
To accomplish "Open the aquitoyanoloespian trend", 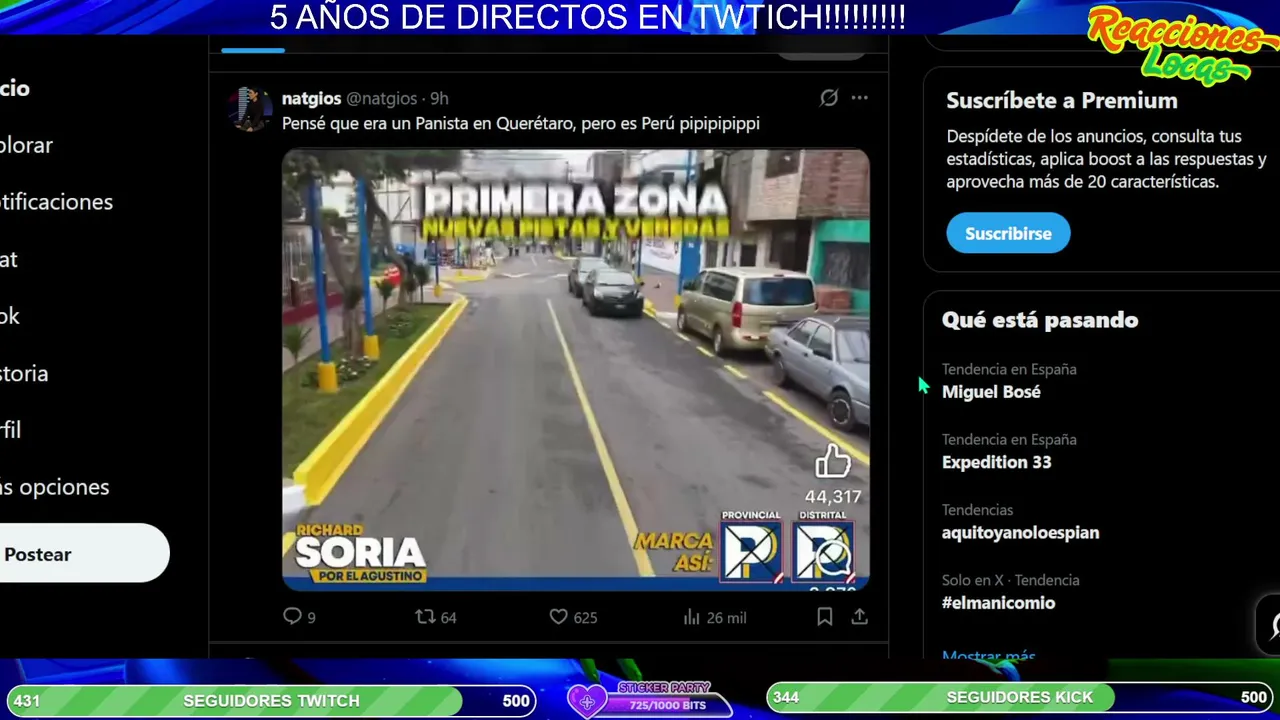I will coord(1020,532).
